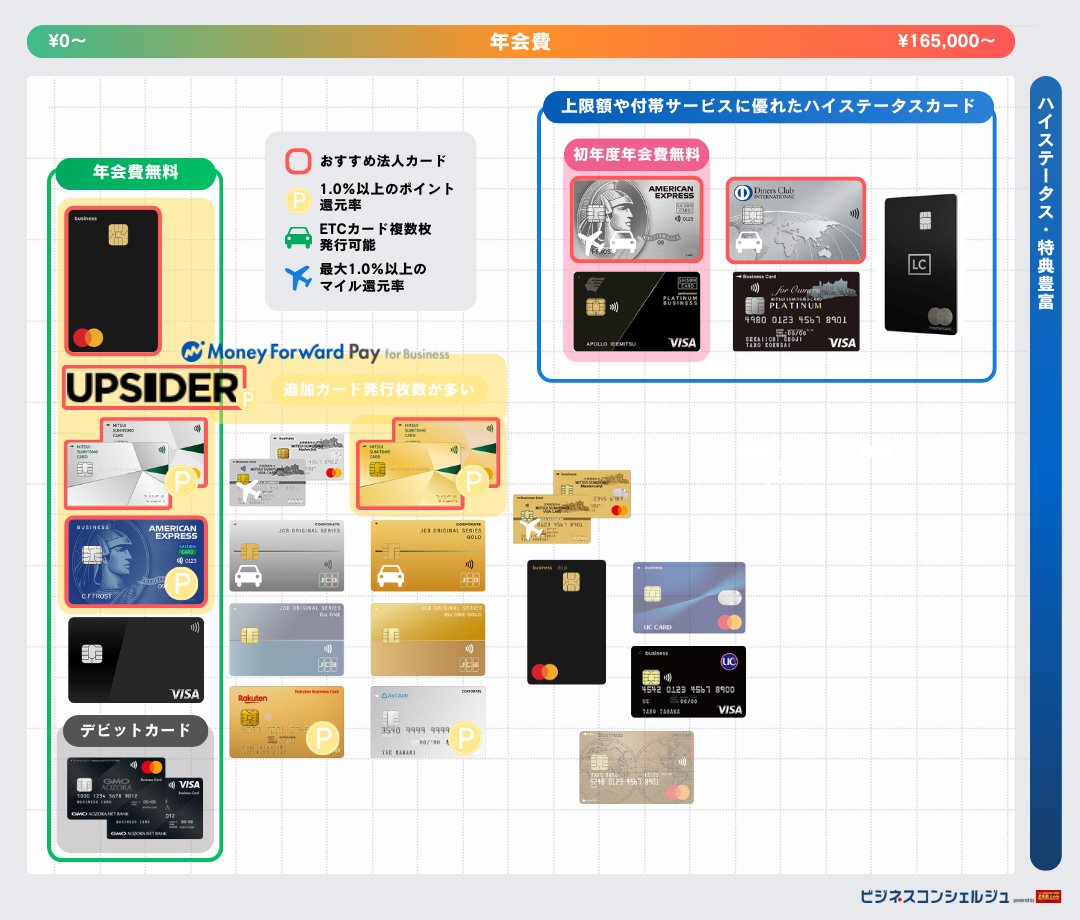Click the ビジネスコンシェルジュ logo text
The image size is (1080, 920).
[x=935, y=896]
